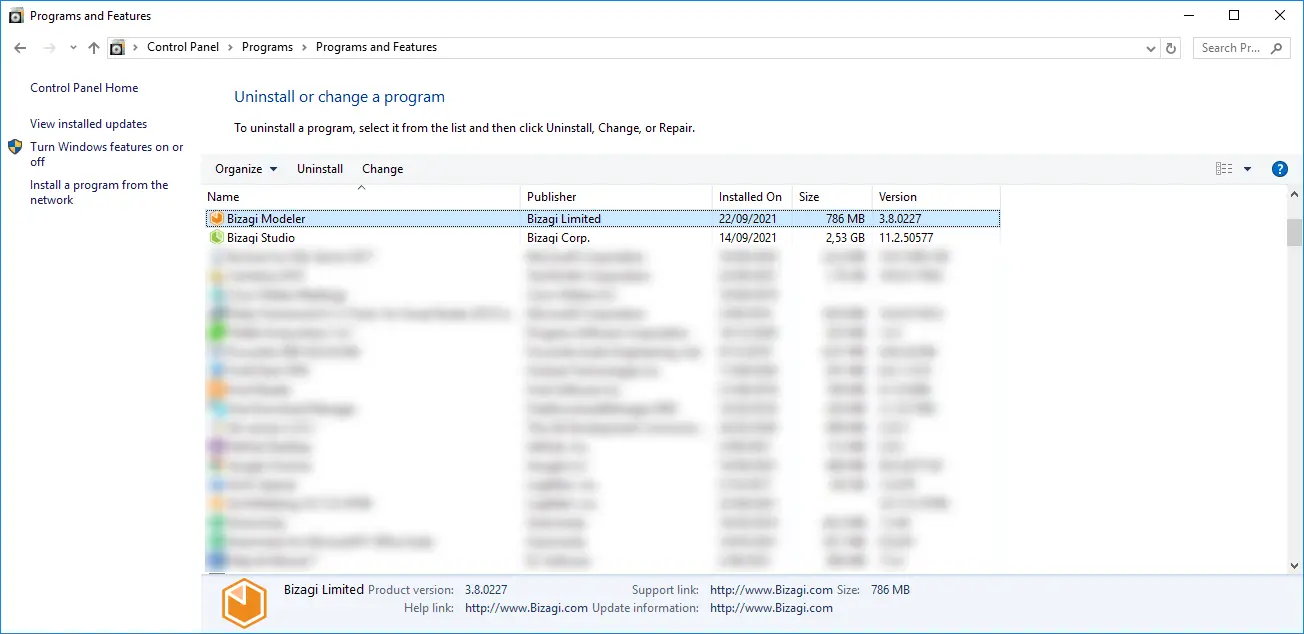Click the large Bizagi logo in details pane

(x=244, y=603)
